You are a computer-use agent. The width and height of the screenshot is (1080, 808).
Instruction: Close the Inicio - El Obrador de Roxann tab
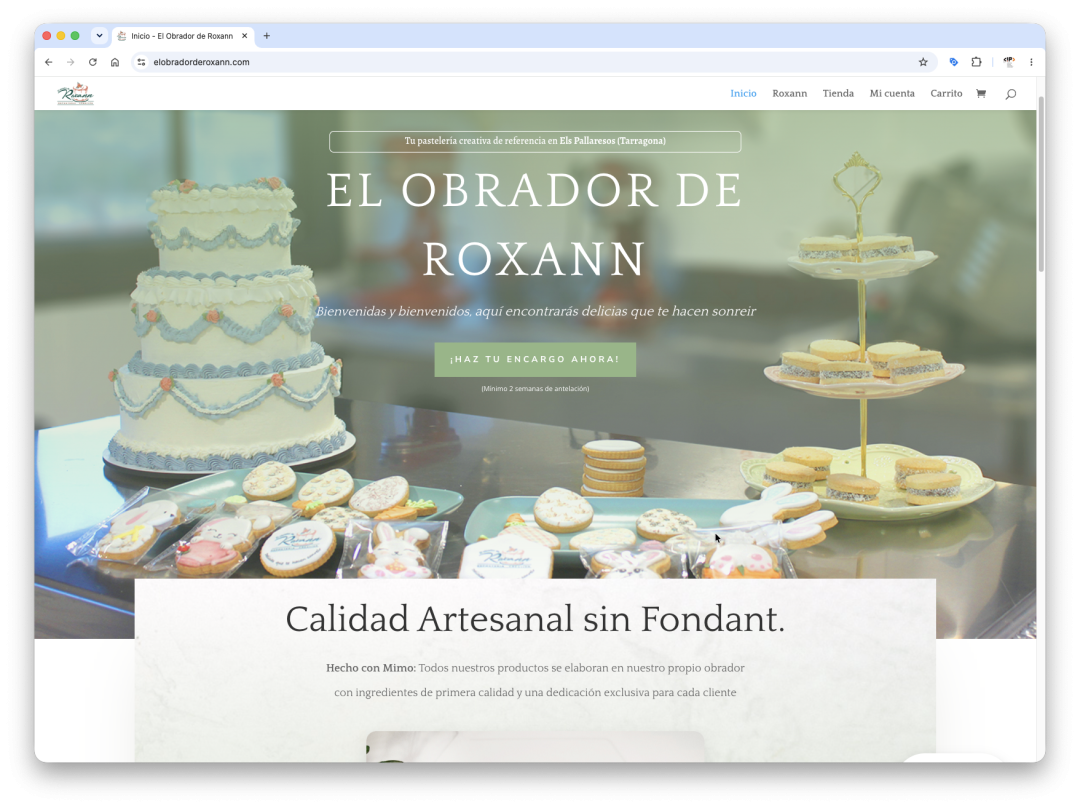[x=245, y=36]
